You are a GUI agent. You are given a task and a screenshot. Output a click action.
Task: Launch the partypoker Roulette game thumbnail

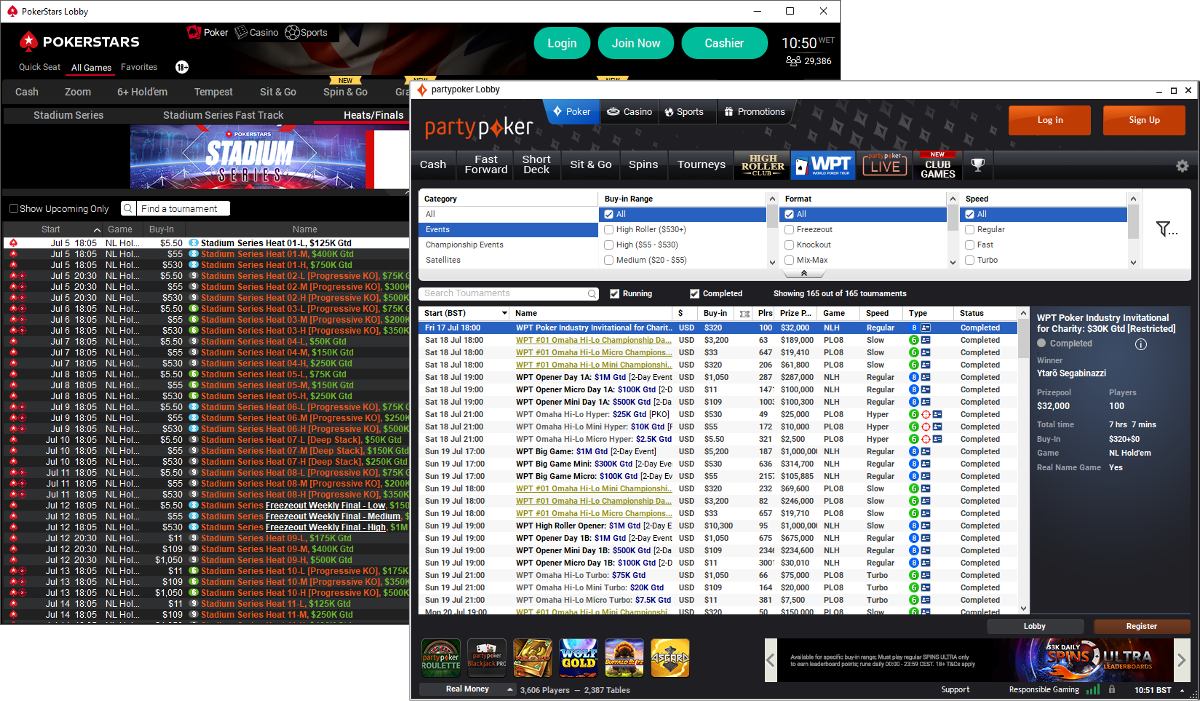pos(441,659)
